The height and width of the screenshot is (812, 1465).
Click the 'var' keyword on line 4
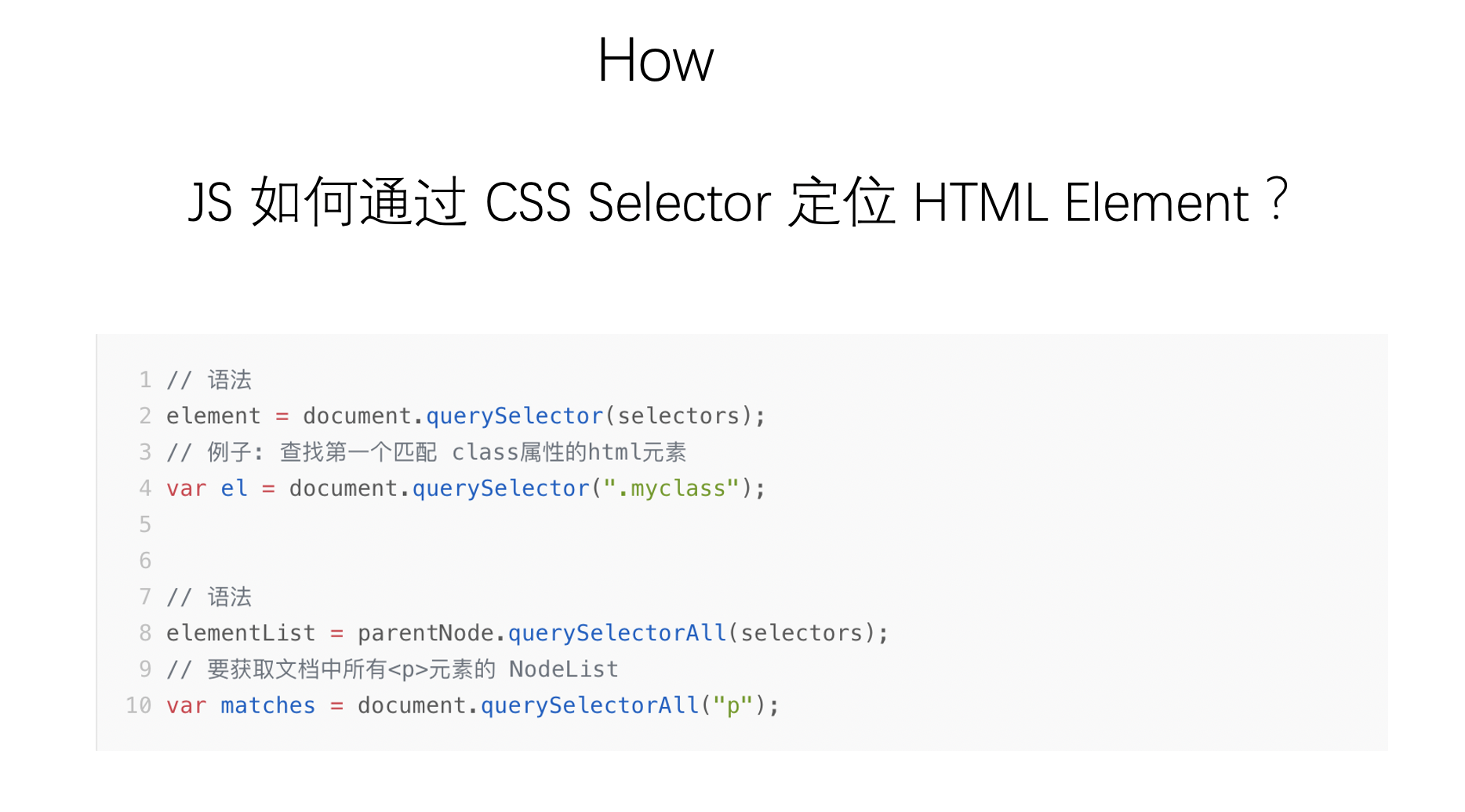coord(187,489)
